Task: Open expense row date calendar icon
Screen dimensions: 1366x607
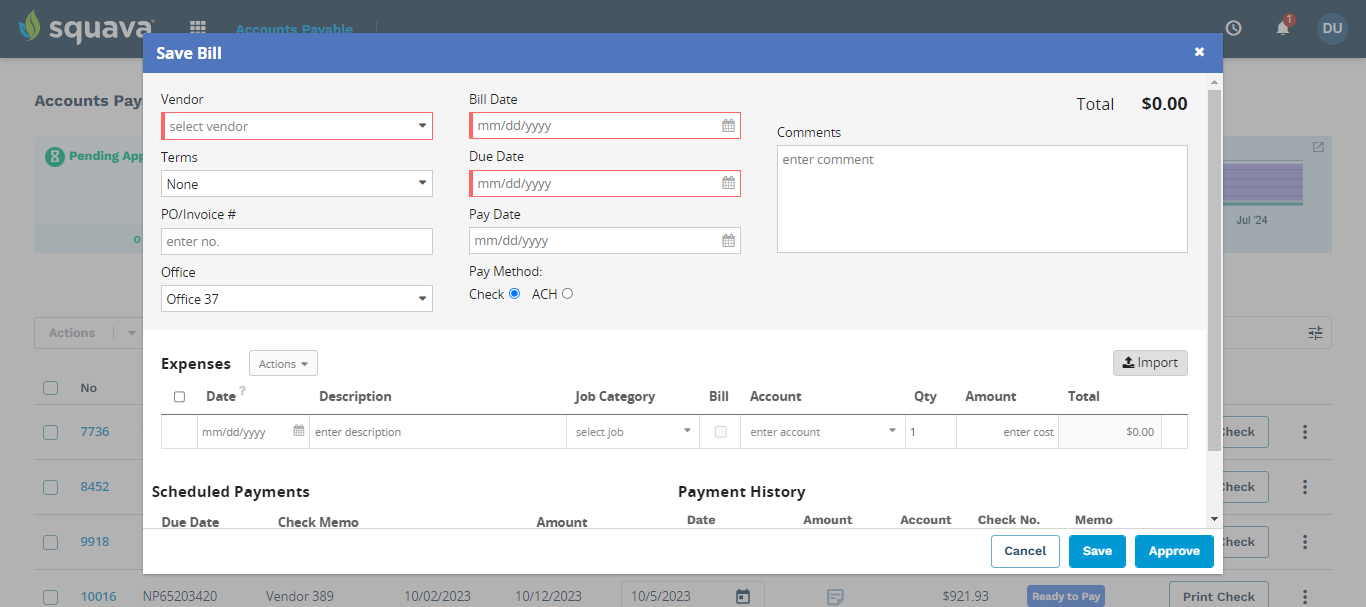Action: pyautogui.click(x=299, y=431)
